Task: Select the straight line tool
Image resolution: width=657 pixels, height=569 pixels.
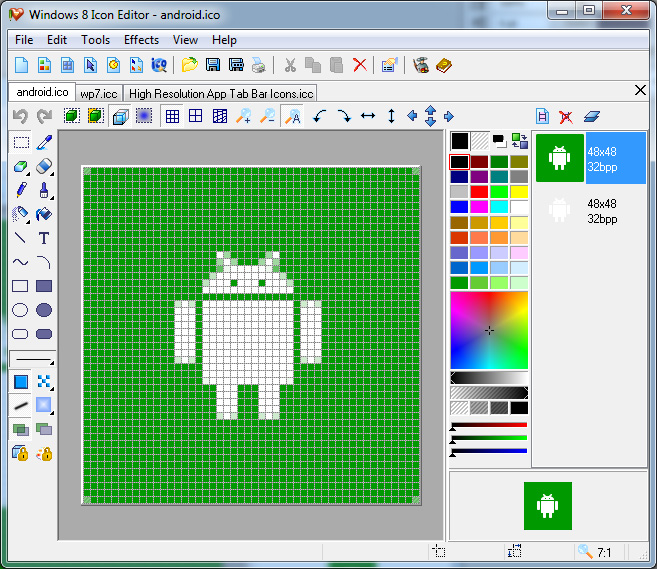Action: pos(20,238)
